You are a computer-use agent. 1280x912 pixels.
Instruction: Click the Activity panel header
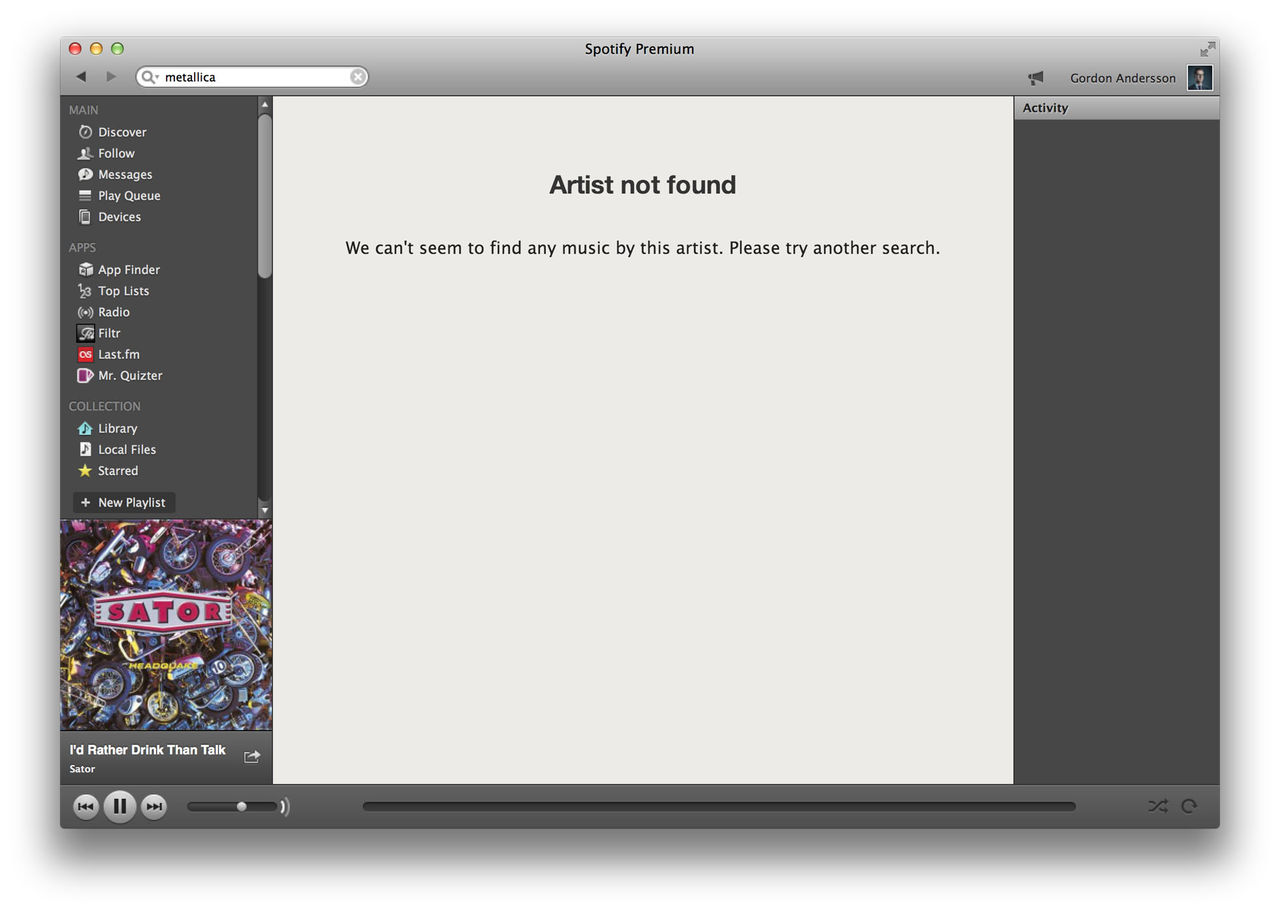tap(1117, 108)
